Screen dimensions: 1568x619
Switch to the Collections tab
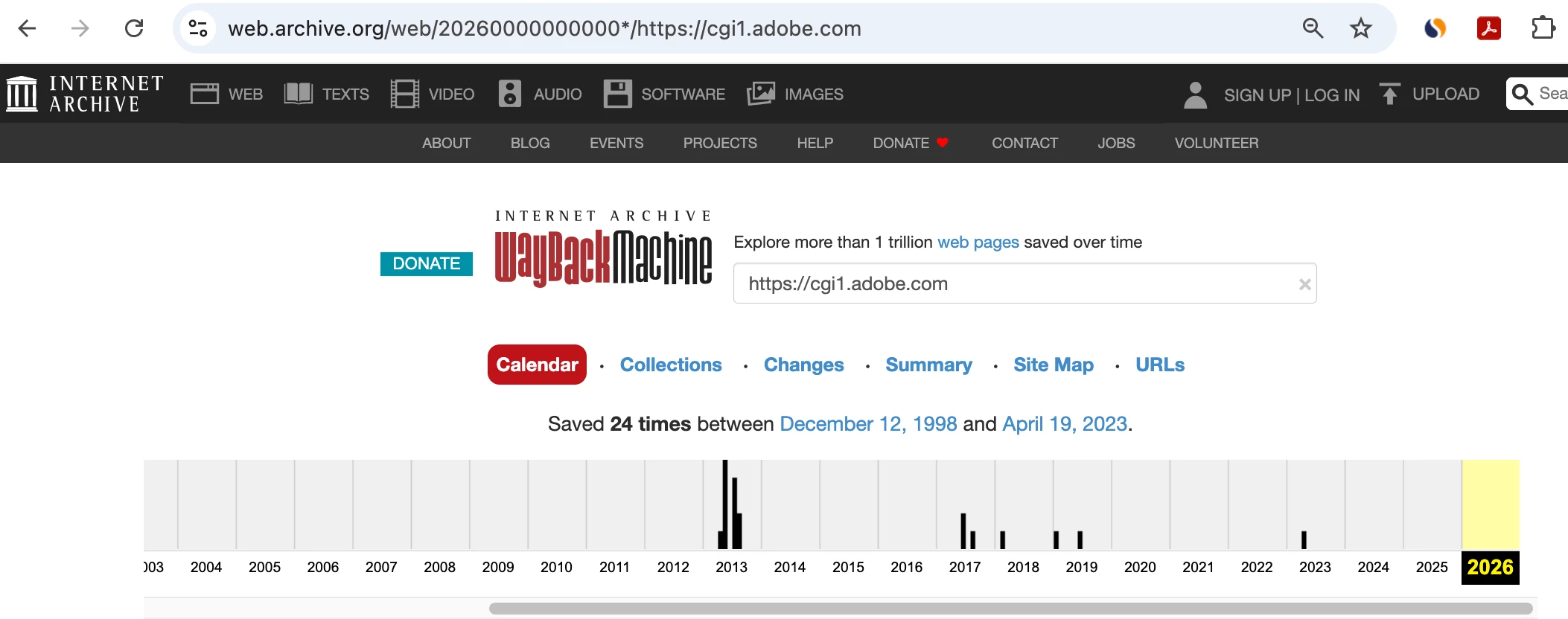671,365
